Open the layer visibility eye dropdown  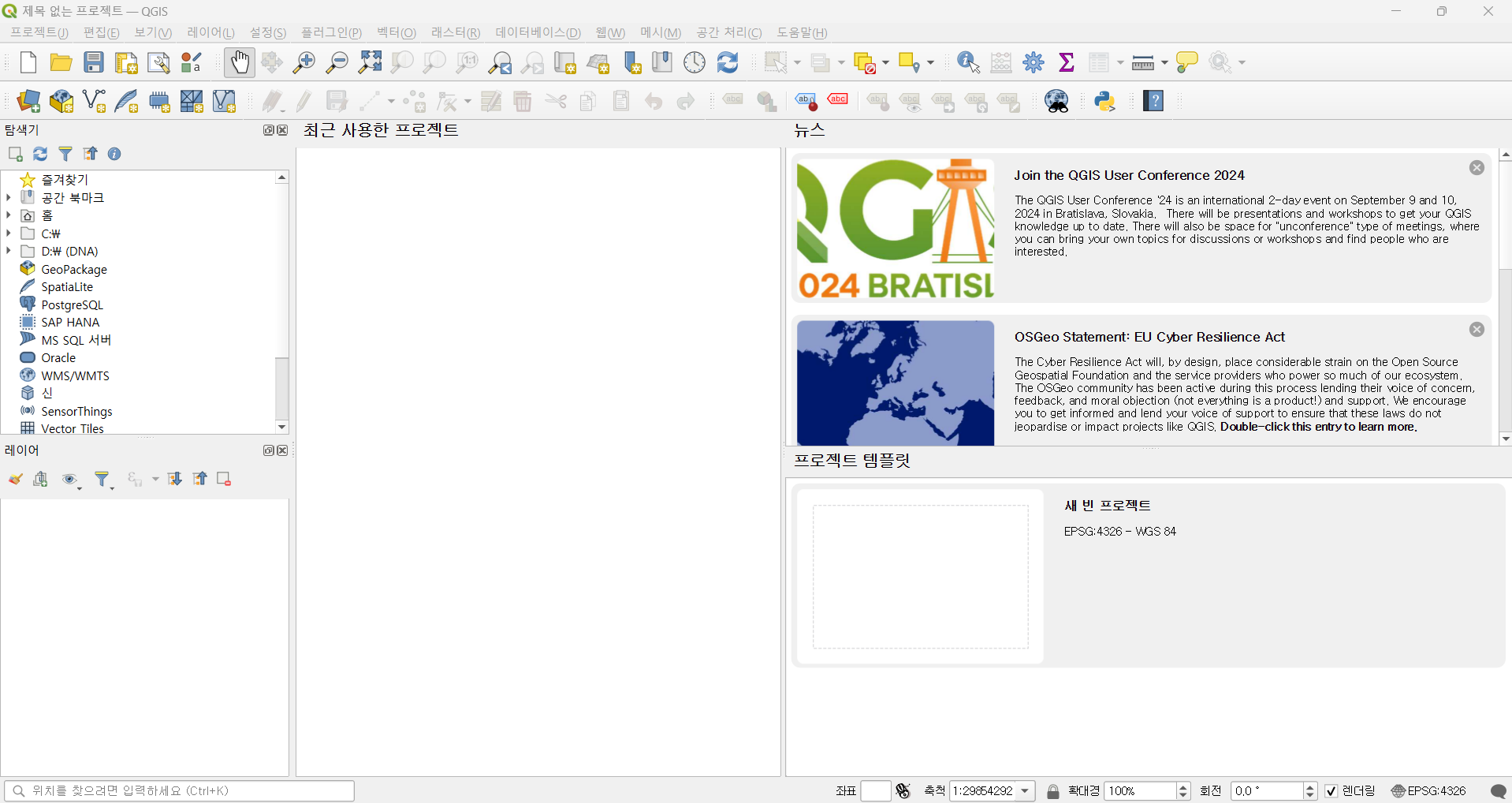point(72,480)
